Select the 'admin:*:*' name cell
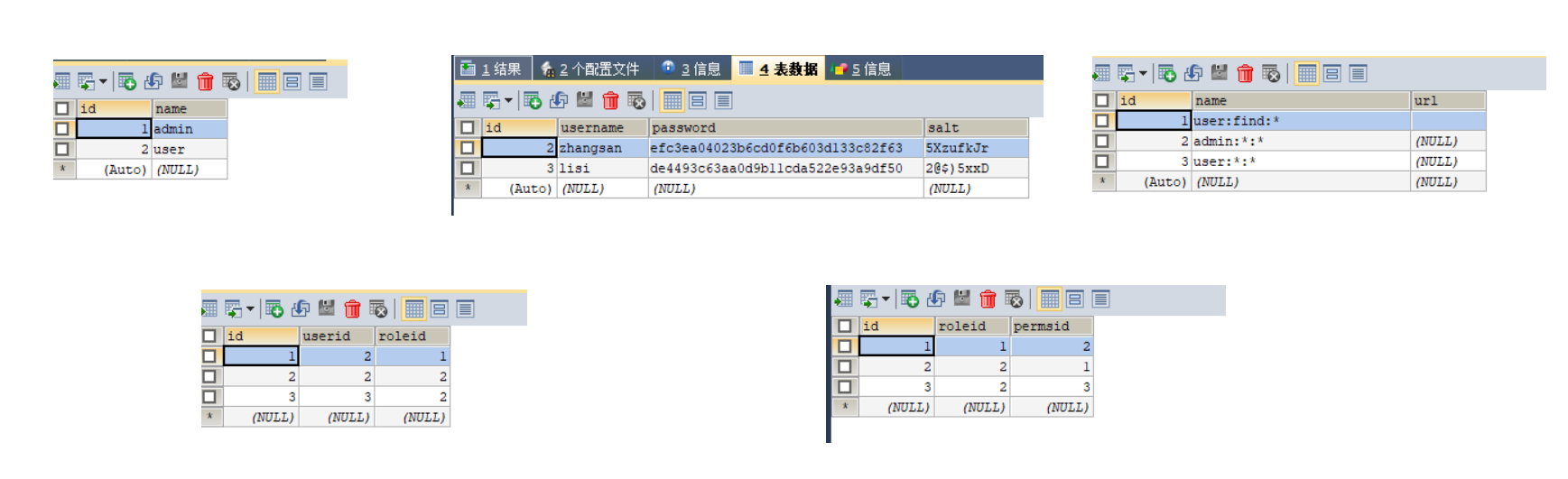The height and width of the screenshot is (479, 1568). (1302, 141)
